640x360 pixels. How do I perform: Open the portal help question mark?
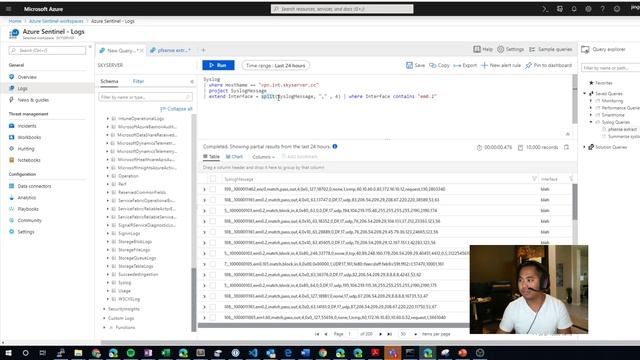[602, 9]
